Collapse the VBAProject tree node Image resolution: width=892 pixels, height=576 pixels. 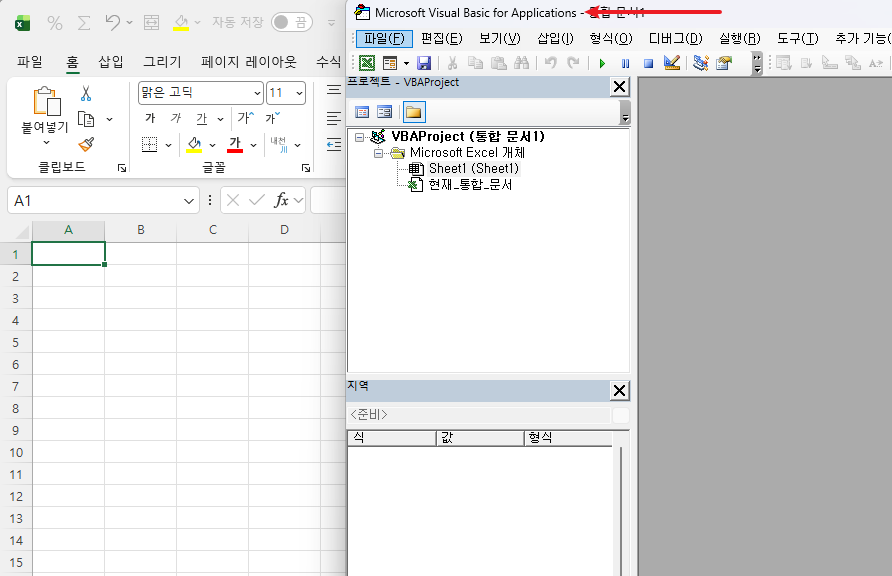click(360, 137)
